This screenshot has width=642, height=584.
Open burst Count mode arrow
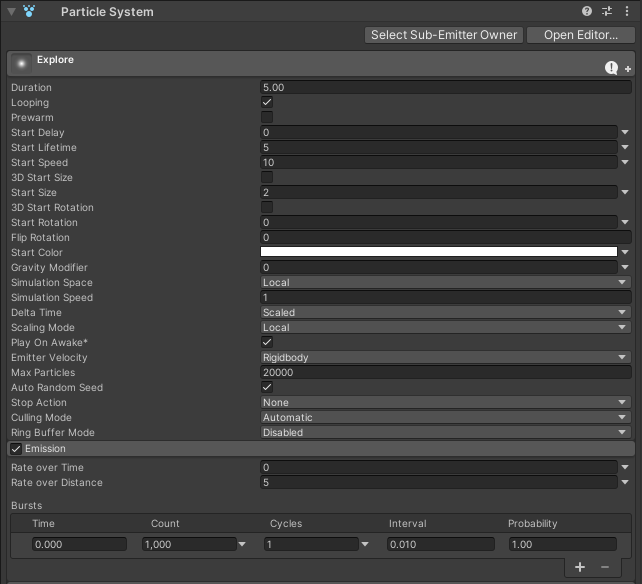click(242, 544)
